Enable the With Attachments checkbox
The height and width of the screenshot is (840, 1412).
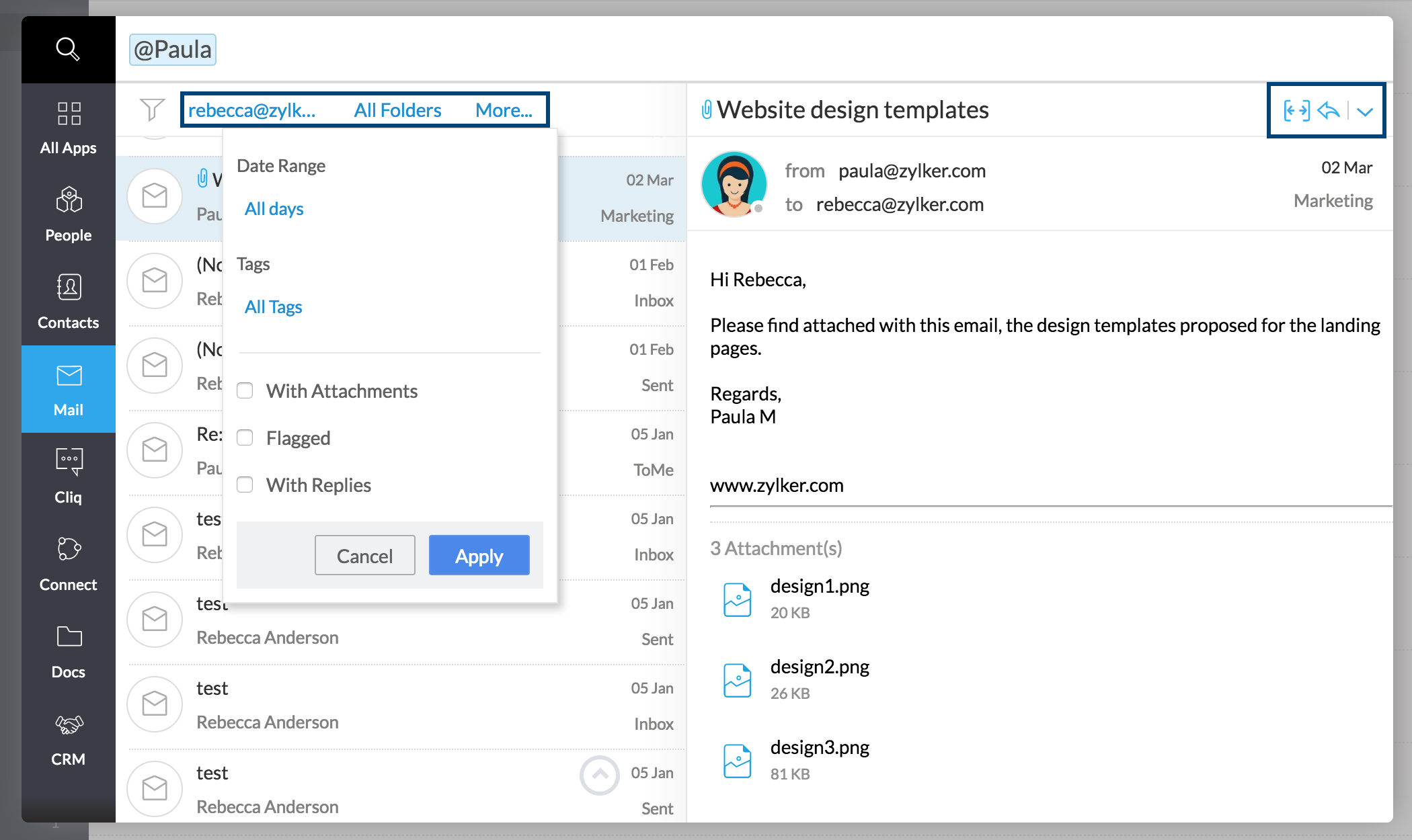coord(245,390)
